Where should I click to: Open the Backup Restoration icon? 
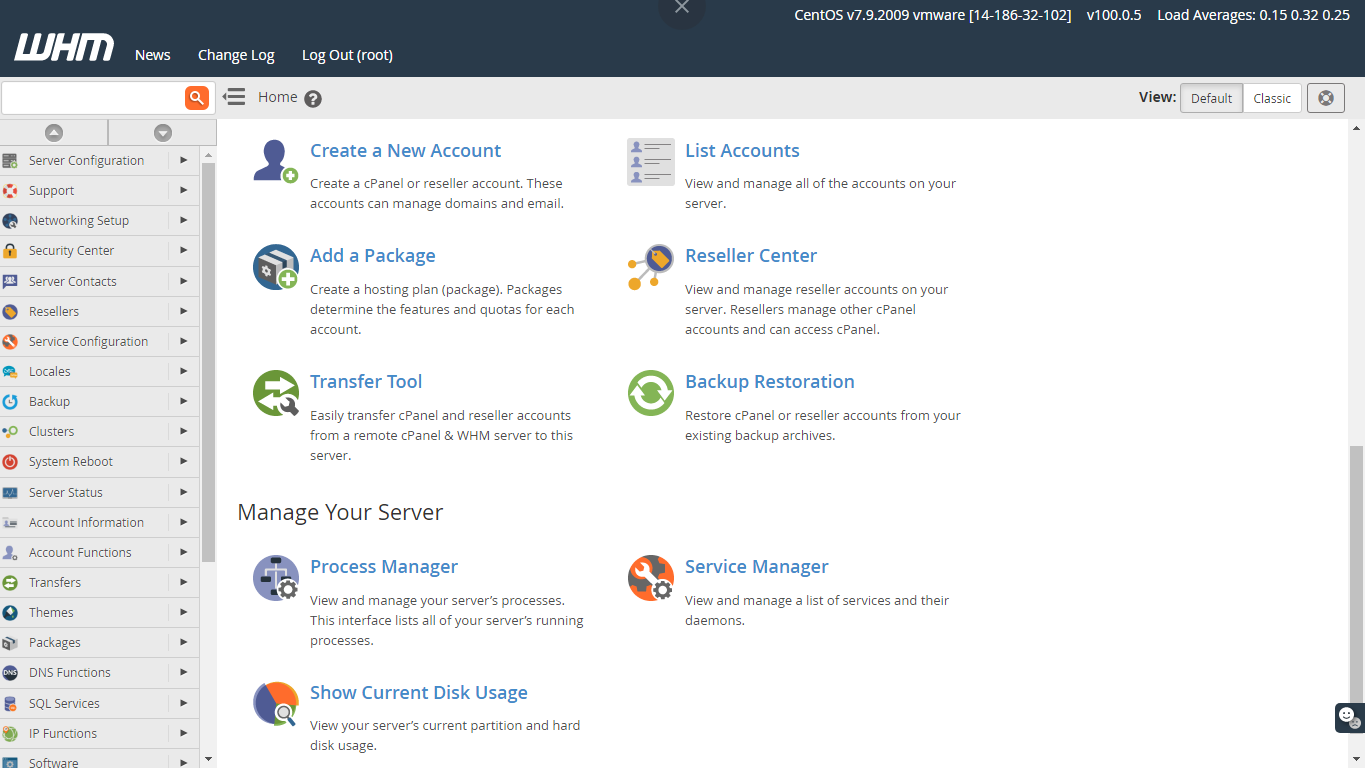tap(650, 393)
